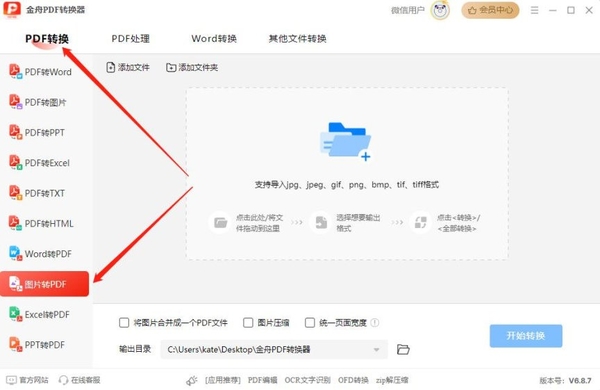Open the hamburger main menu
The image size is (600, 390).
pos(535,10)
